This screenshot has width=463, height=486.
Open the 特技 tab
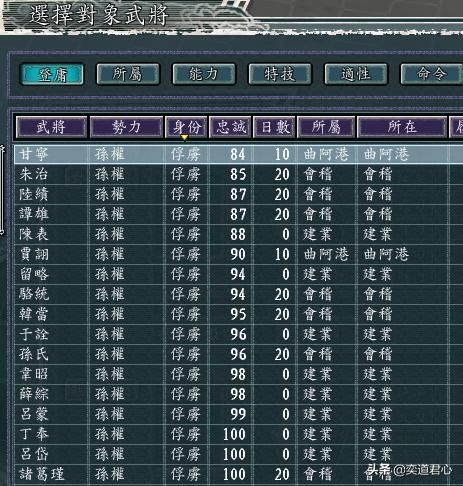[x=280, y=74]
